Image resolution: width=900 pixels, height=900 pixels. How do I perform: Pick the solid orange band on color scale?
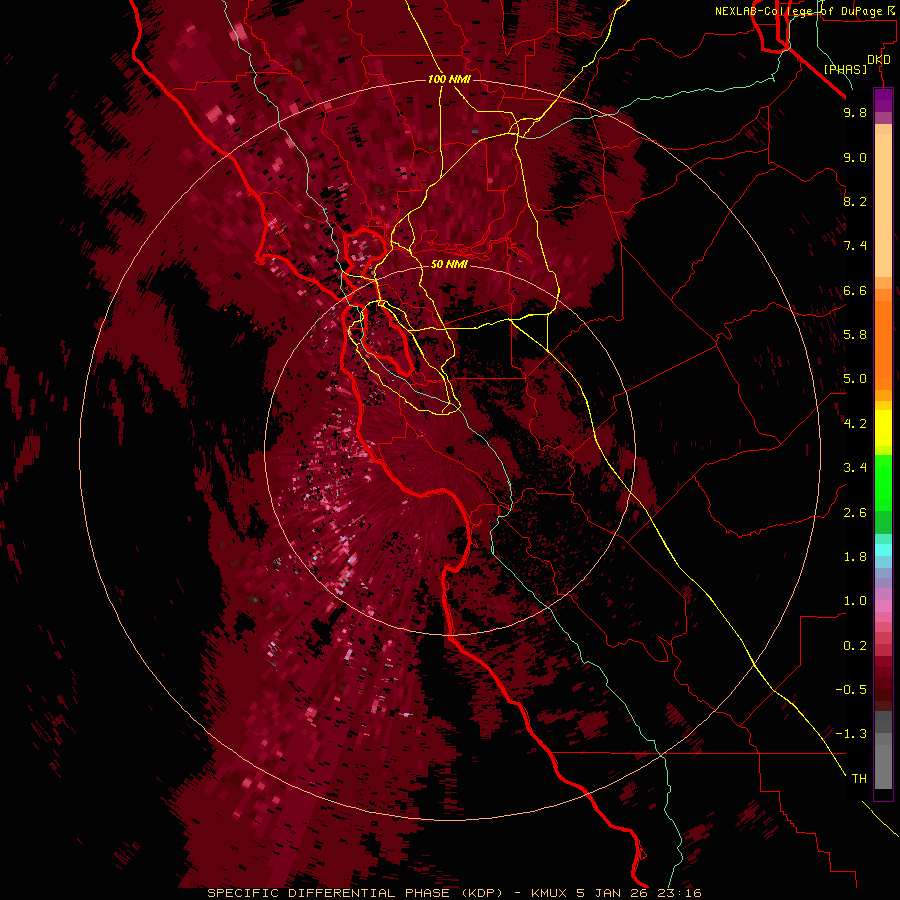(x=883, y=346)
